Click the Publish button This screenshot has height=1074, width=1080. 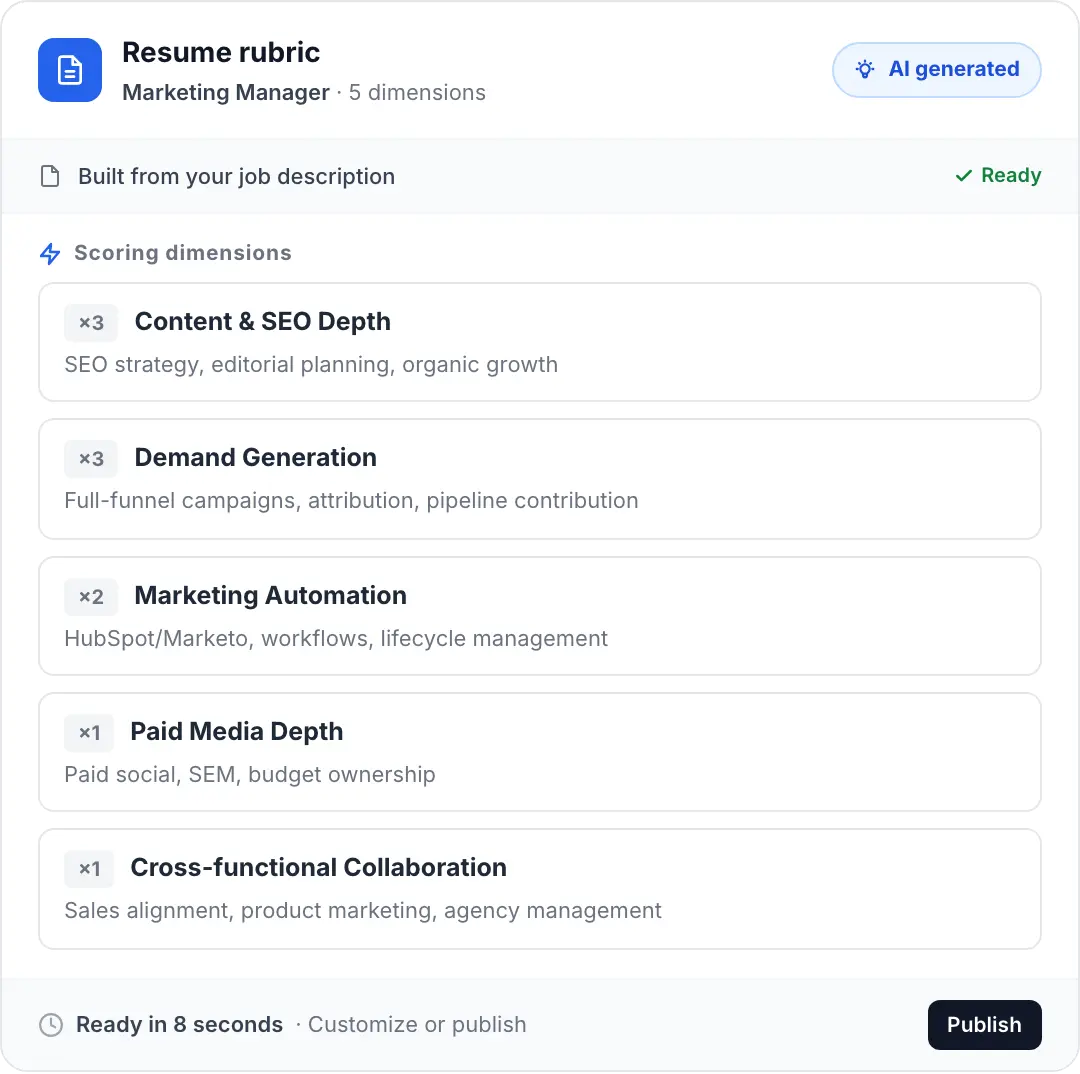pyautogui.click(x=984, y=1024)
